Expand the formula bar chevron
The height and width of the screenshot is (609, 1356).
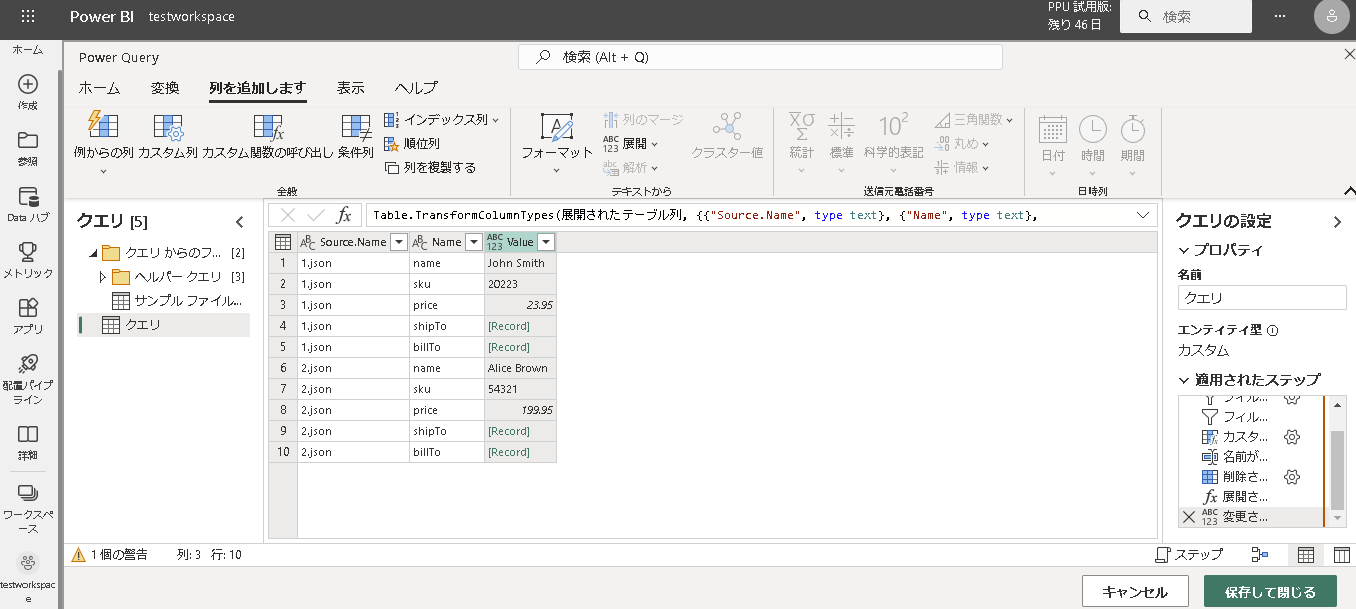1143,215
